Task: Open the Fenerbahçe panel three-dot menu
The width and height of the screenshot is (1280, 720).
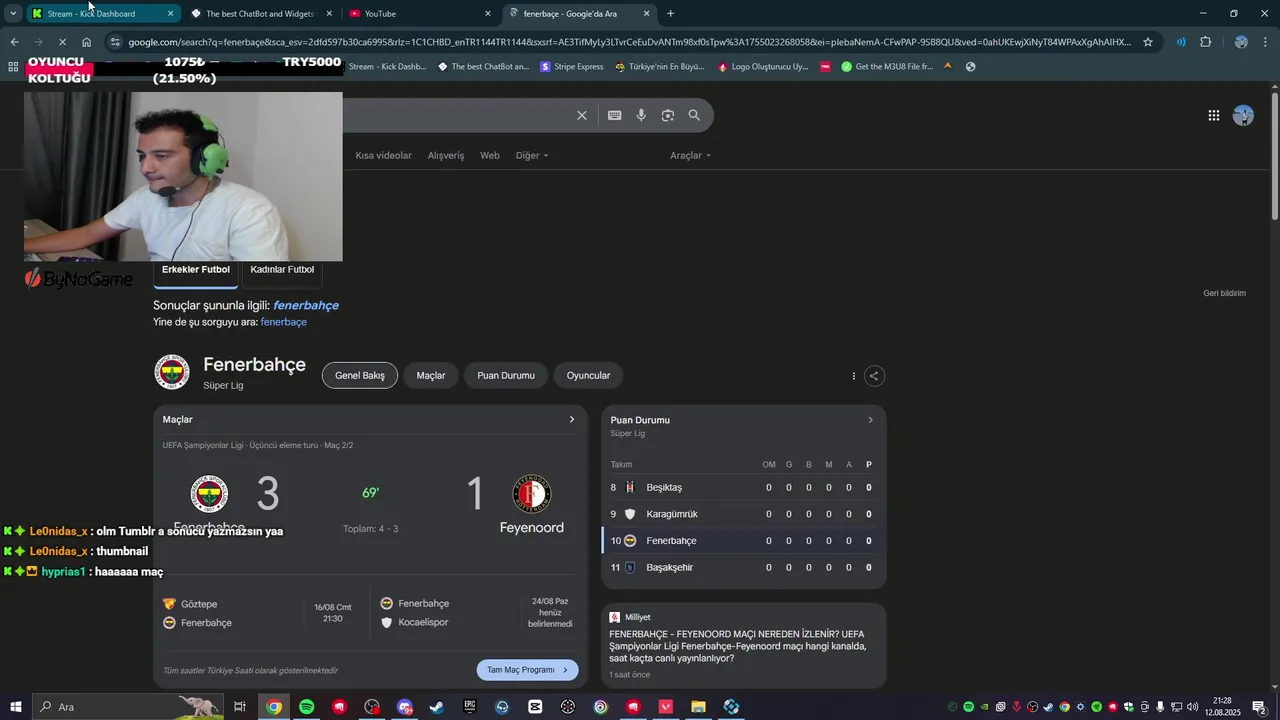Action: (853, 376)
